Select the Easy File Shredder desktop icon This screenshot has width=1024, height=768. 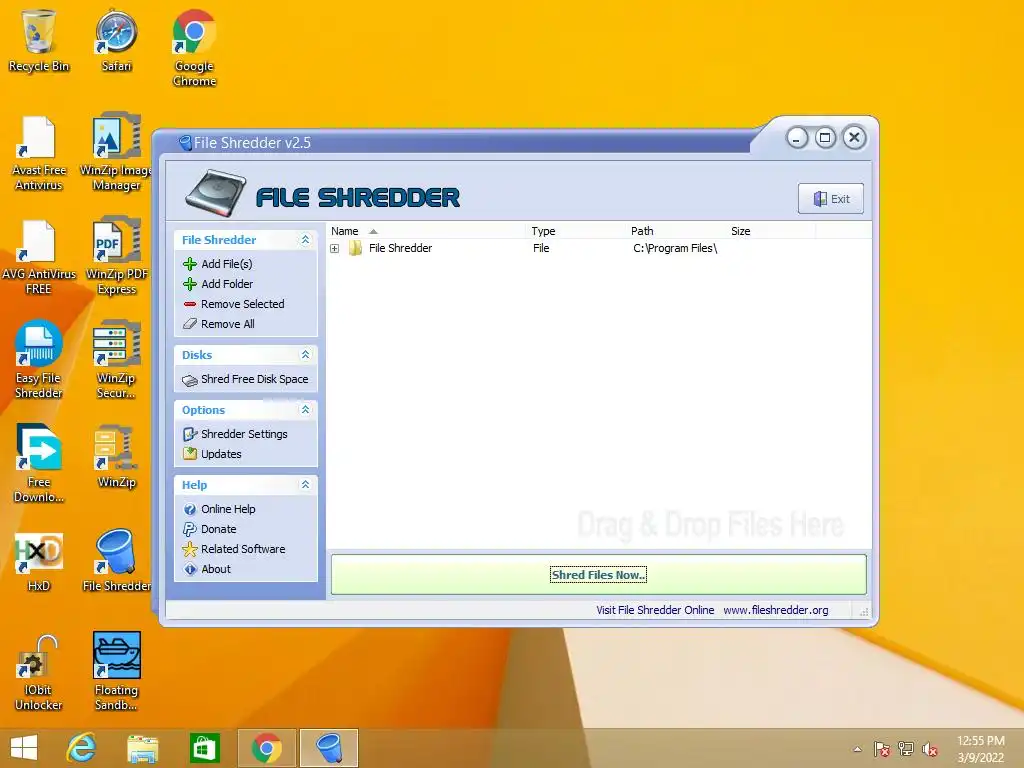coord(39,360)
